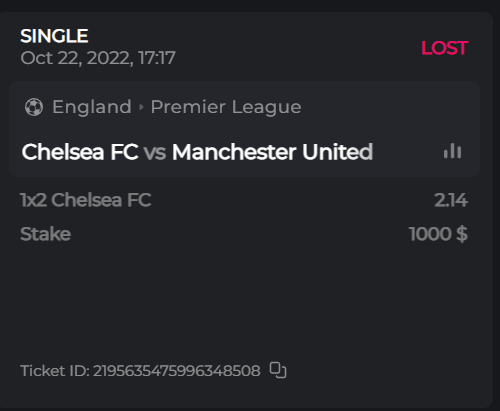The height and width of the screenshot is (411, 500).
Task: Open the Premier League breadcrumb link
Action: coord(226,107)
